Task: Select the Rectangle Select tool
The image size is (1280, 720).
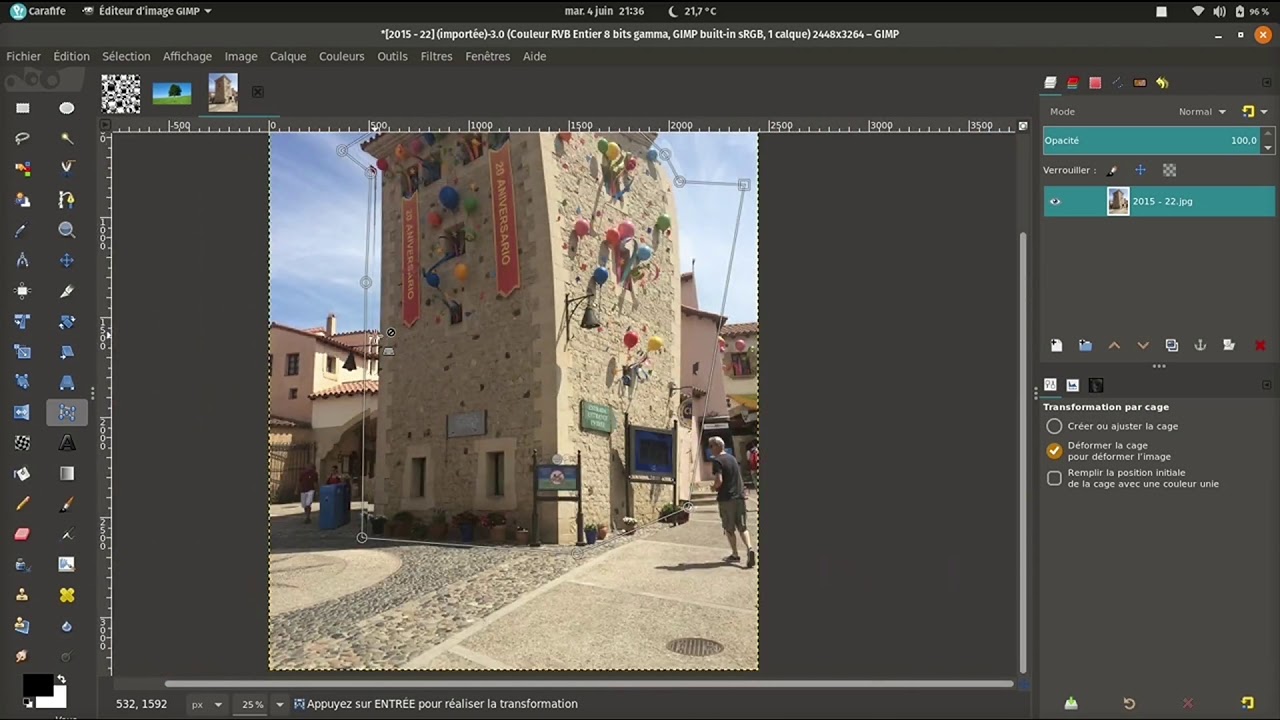Action: click(22, 108)
